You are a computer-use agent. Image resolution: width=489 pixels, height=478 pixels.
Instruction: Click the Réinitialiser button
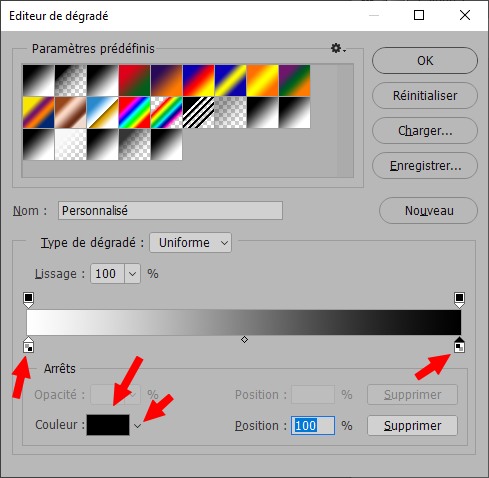click(425, 96)
